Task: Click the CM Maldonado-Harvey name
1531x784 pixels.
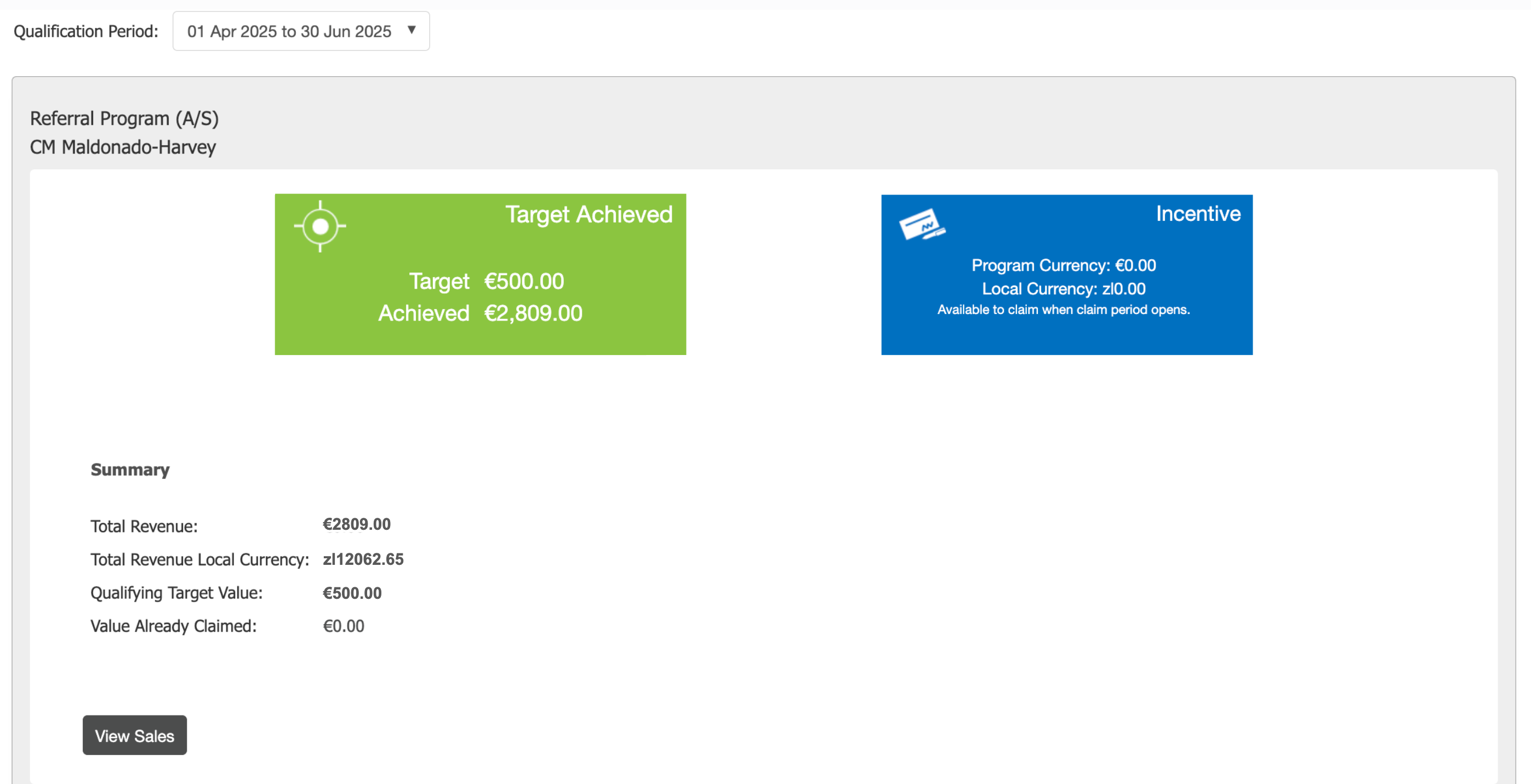Action: point(123,147)
